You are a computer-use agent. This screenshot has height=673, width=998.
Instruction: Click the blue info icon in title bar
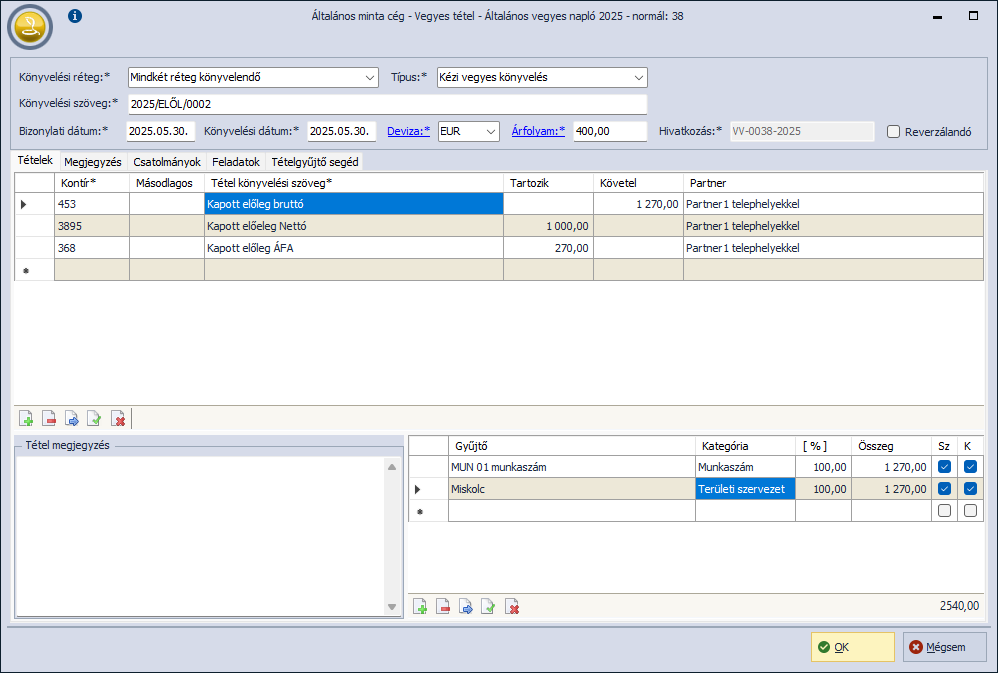pyautogui.click(x=75, y=16)
